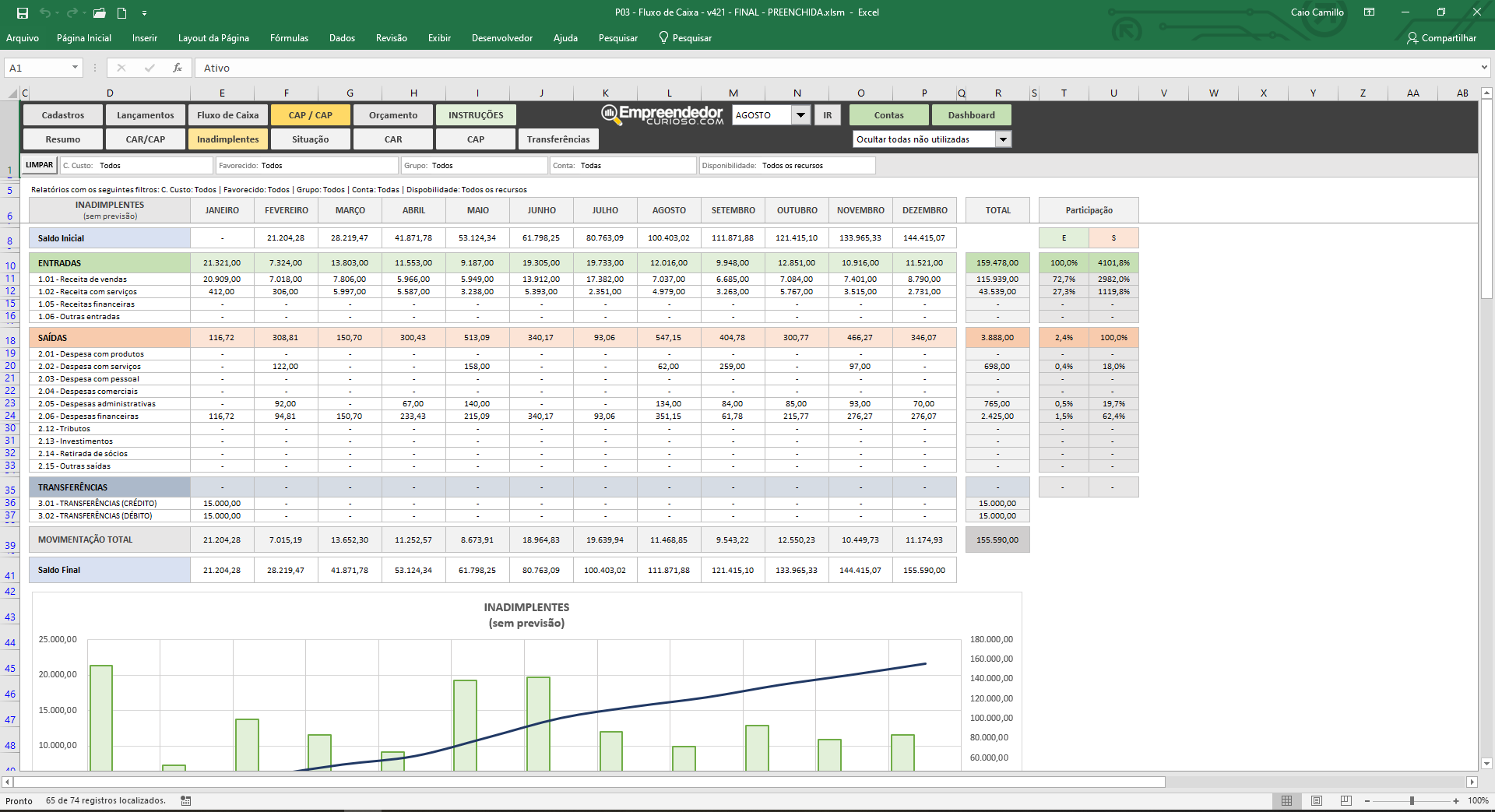Click the Favorecido filter field
The height and width of the screenshot is (812, 1495).
[307, 165]
